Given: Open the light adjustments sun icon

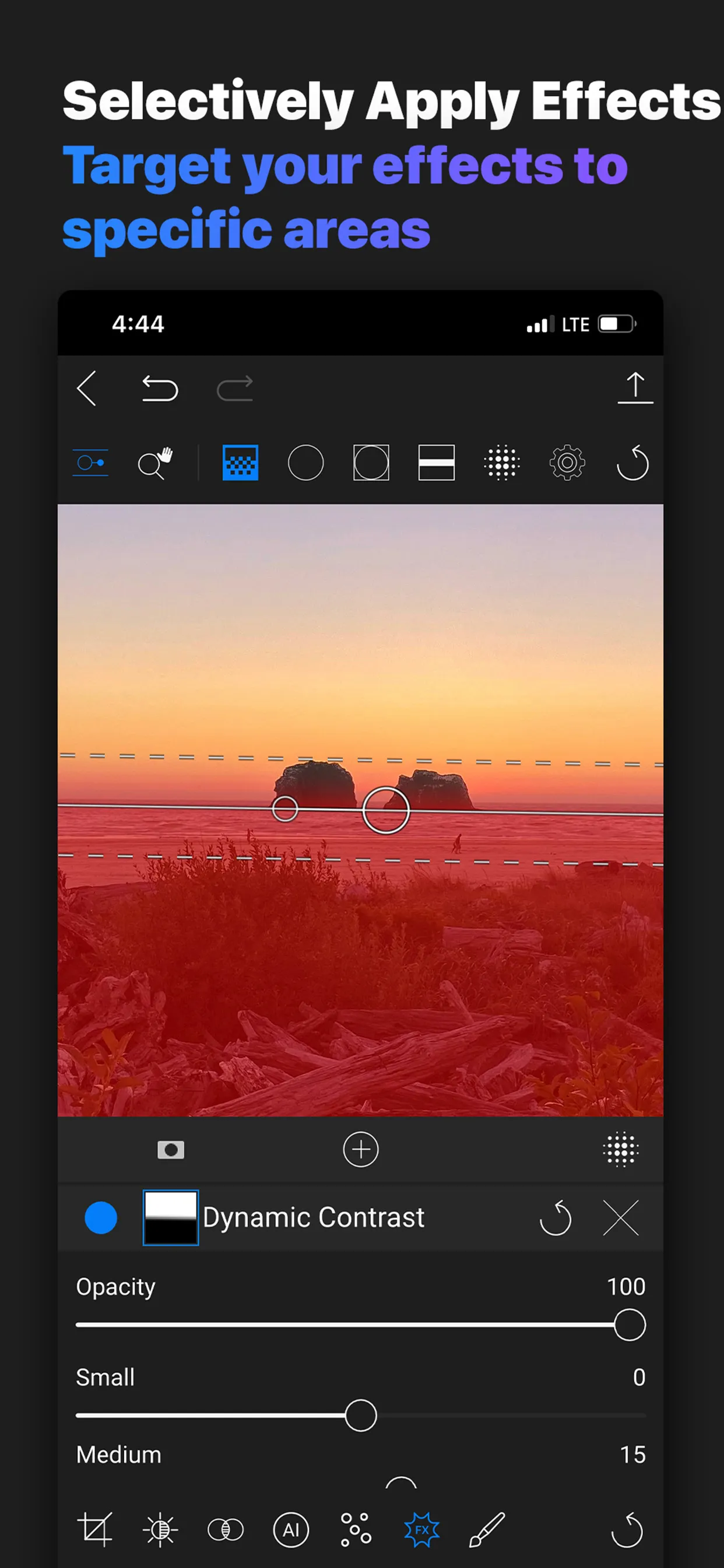Looking at the screenshot, I should 161,1529.
